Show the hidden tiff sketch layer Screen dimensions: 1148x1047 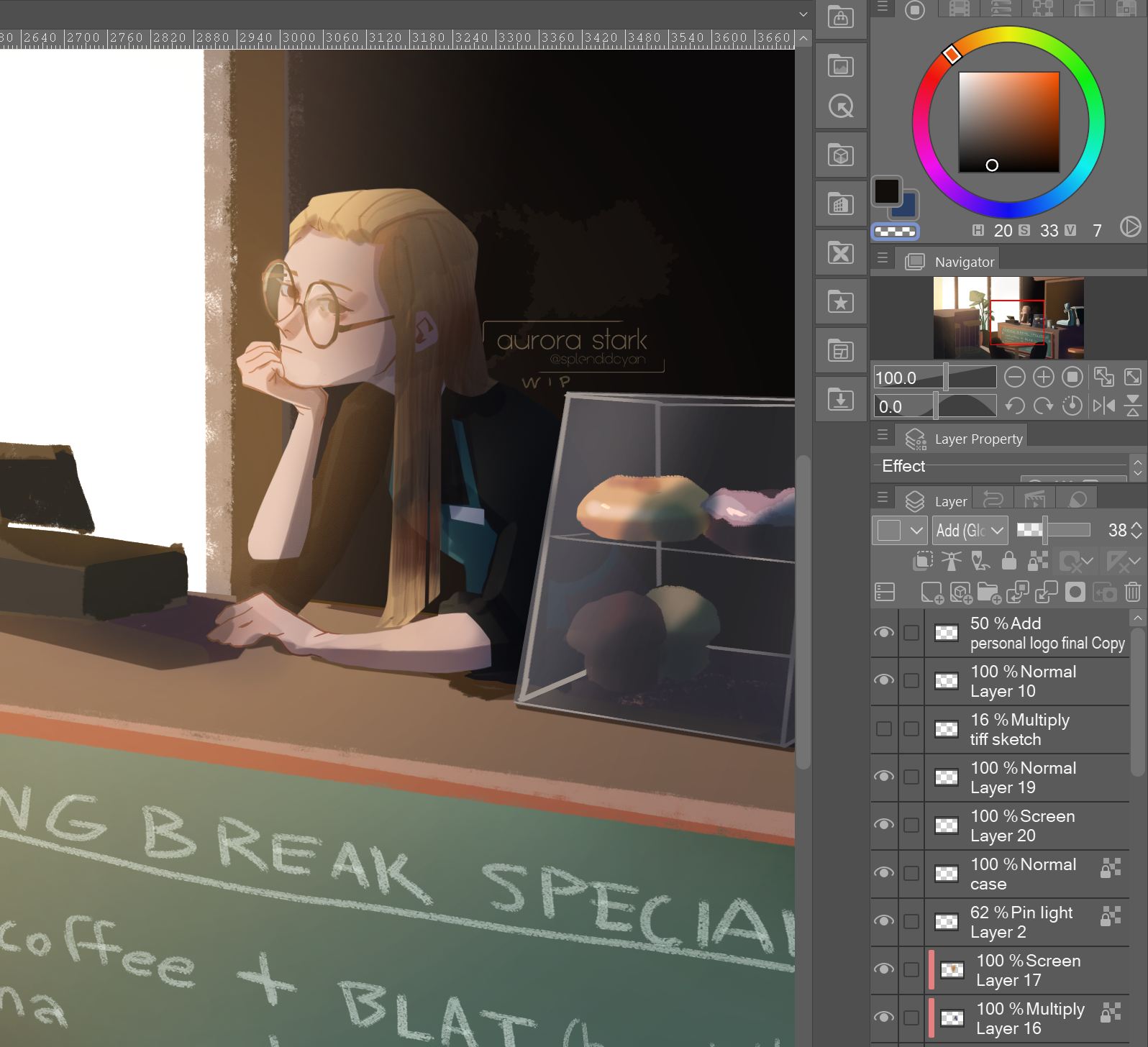click(884, 729)
